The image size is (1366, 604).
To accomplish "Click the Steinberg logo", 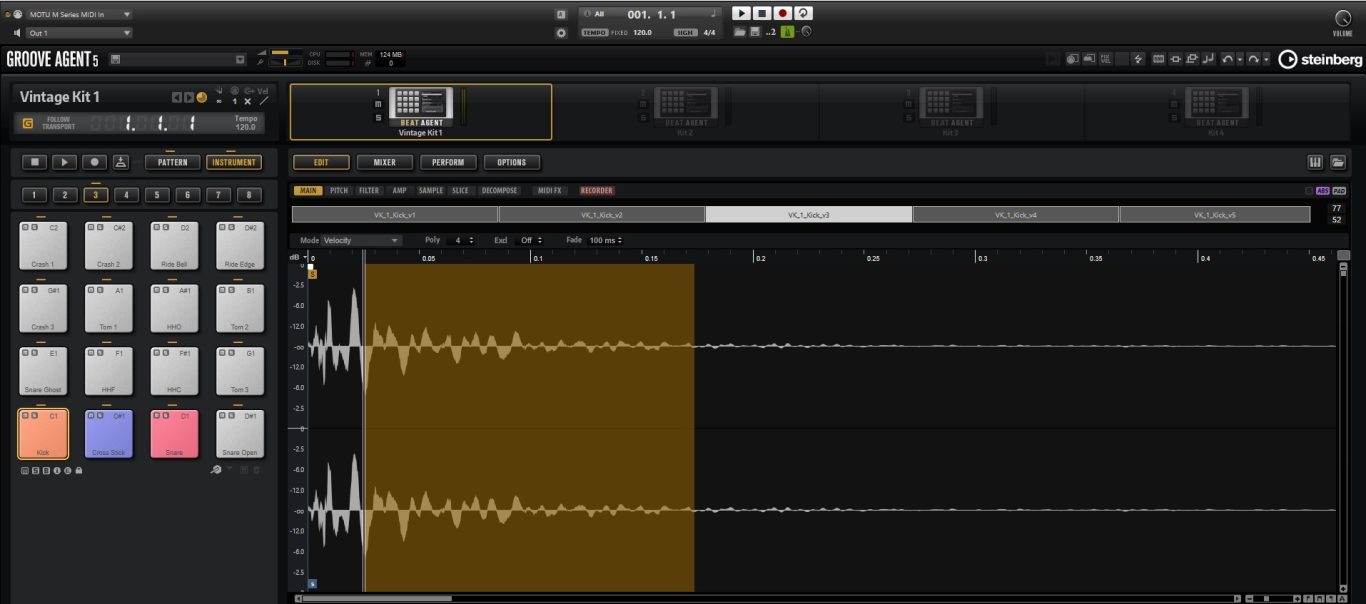I will click(x=1319, y=60).
